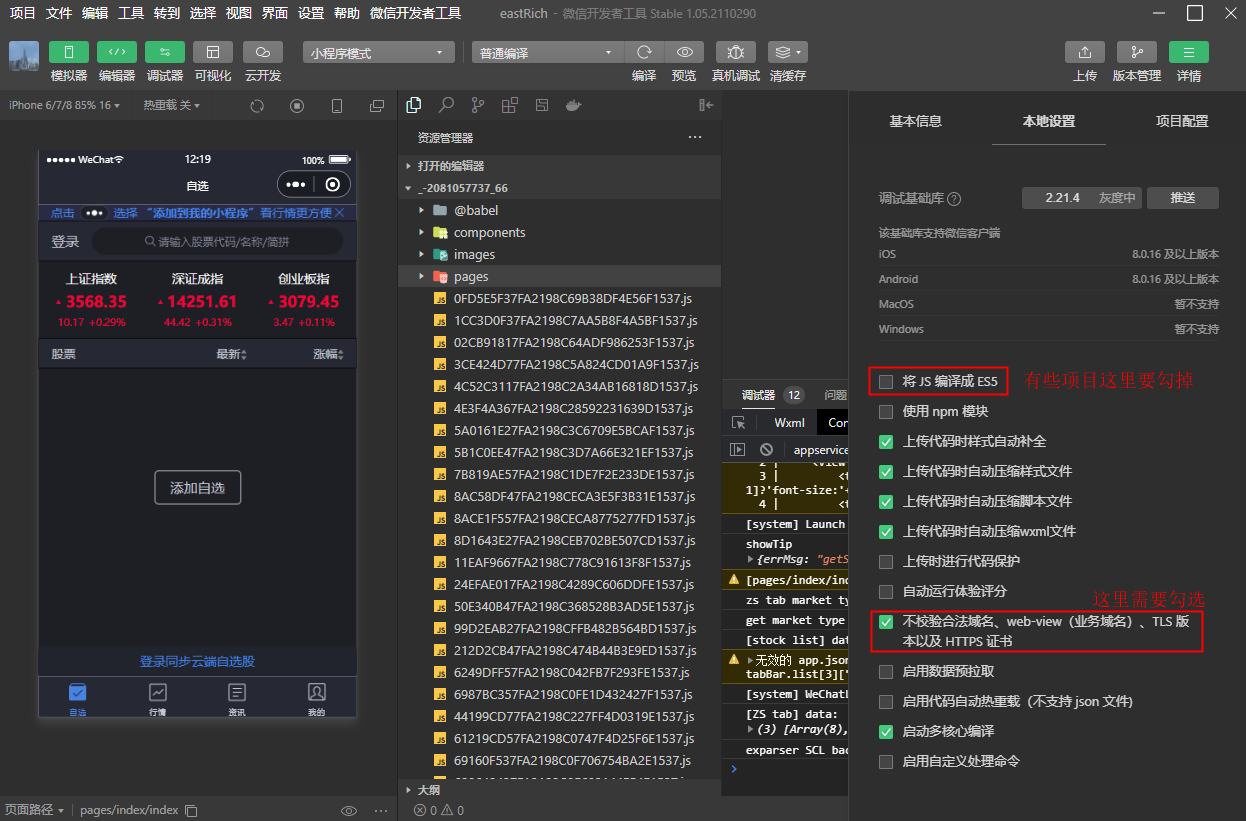Image resolution: width=1246 pixels, height=821 pixels.
Task: Open the search icon in editor sidebar
Action: pyautogui.click(x=446, y=105)
